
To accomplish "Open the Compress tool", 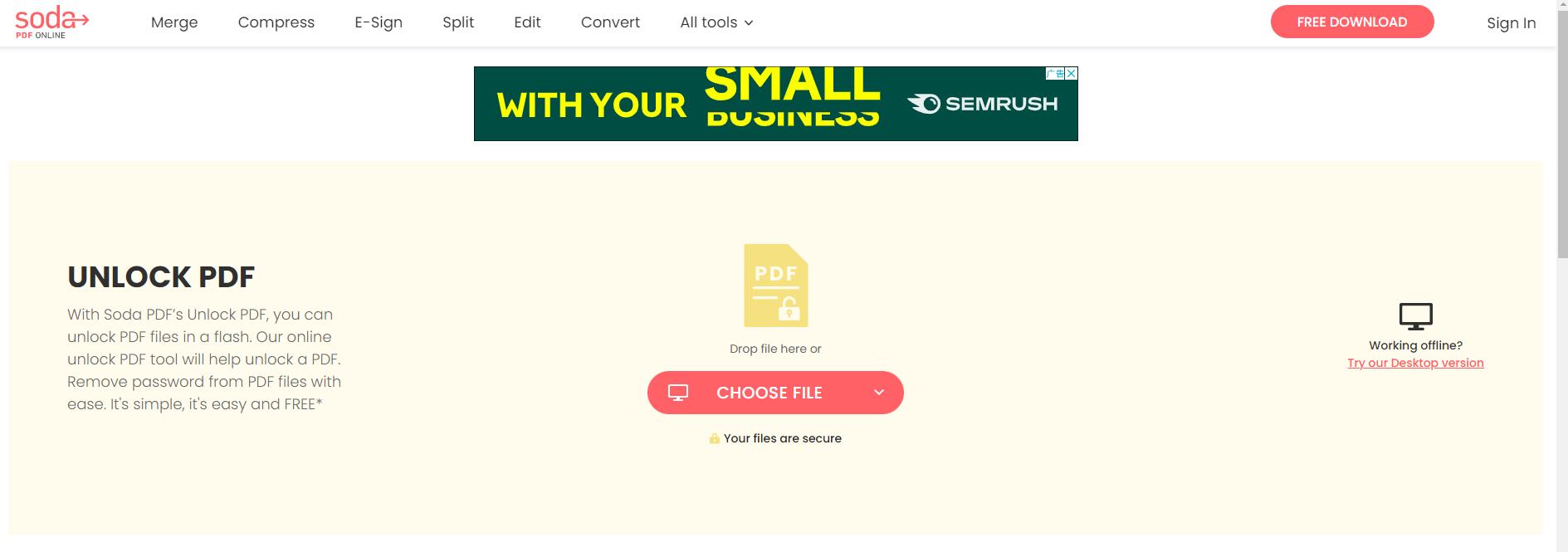I will click(276, 22).
